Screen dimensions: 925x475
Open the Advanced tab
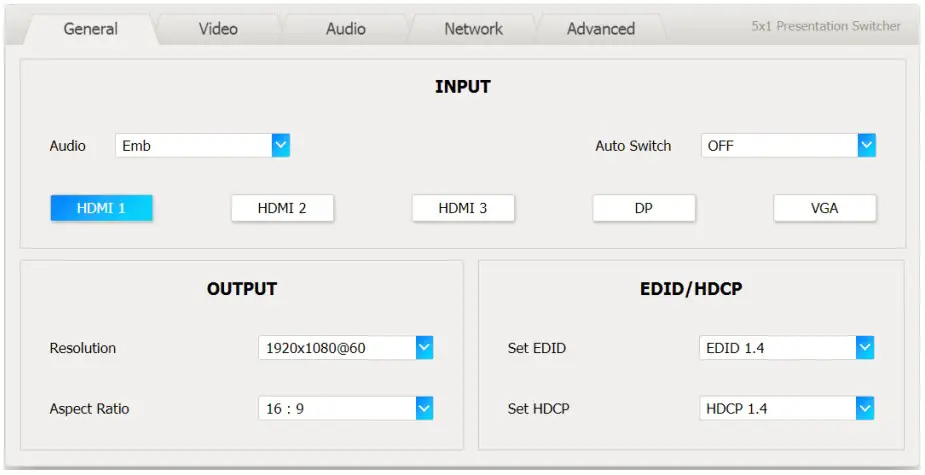tap(600, 29)
